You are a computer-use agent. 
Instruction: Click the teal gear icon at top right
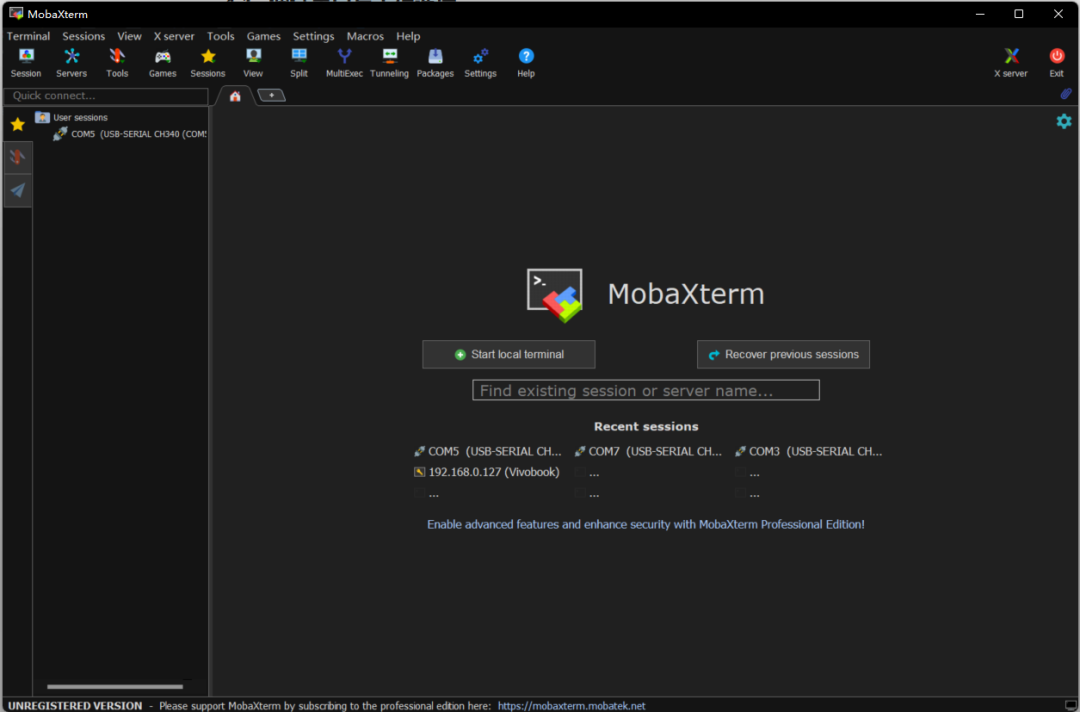1063,121
